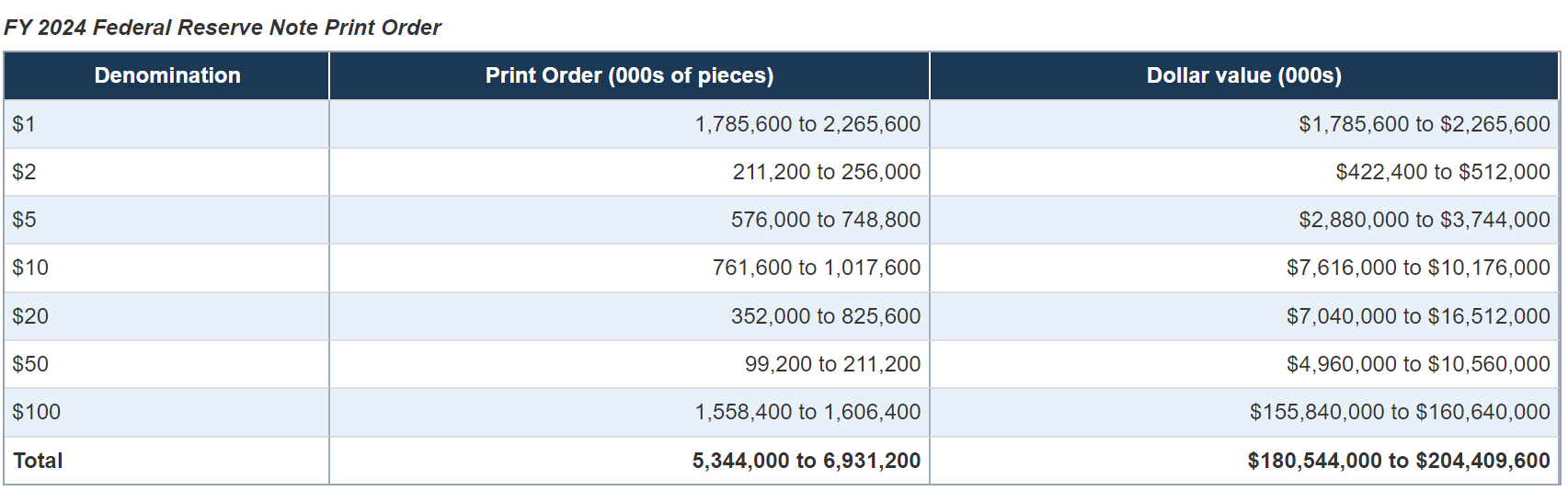1568x491 pixels.
Task: Click print order 1,785,600 to 2,265,600 cell
Action: pyautogui.click(x=807, y=124)
